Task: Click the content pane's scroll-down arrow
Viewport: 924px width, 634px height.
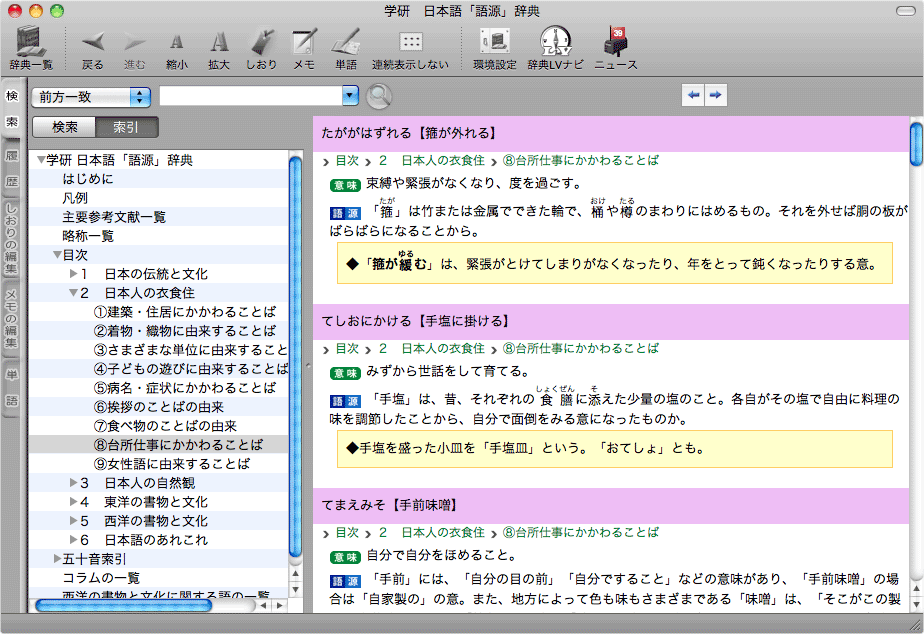Action: pos(916,604)
